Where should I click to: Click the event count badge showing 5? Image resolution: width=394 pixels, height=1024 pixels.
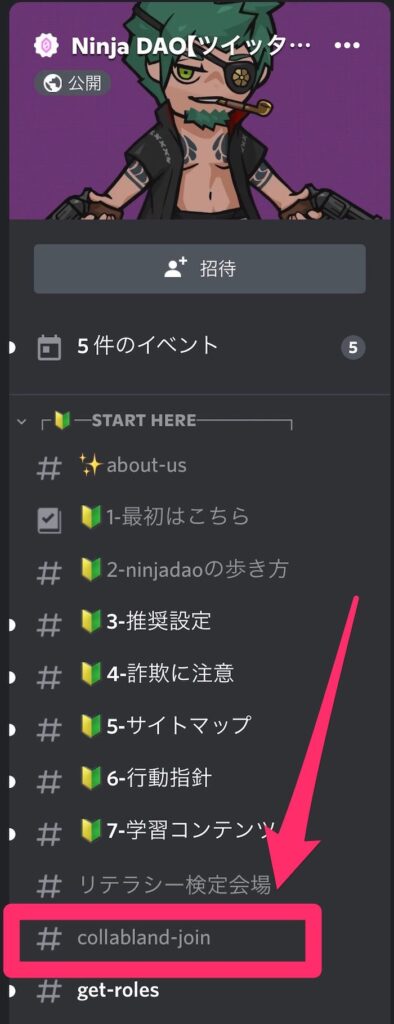coord(353,347)
